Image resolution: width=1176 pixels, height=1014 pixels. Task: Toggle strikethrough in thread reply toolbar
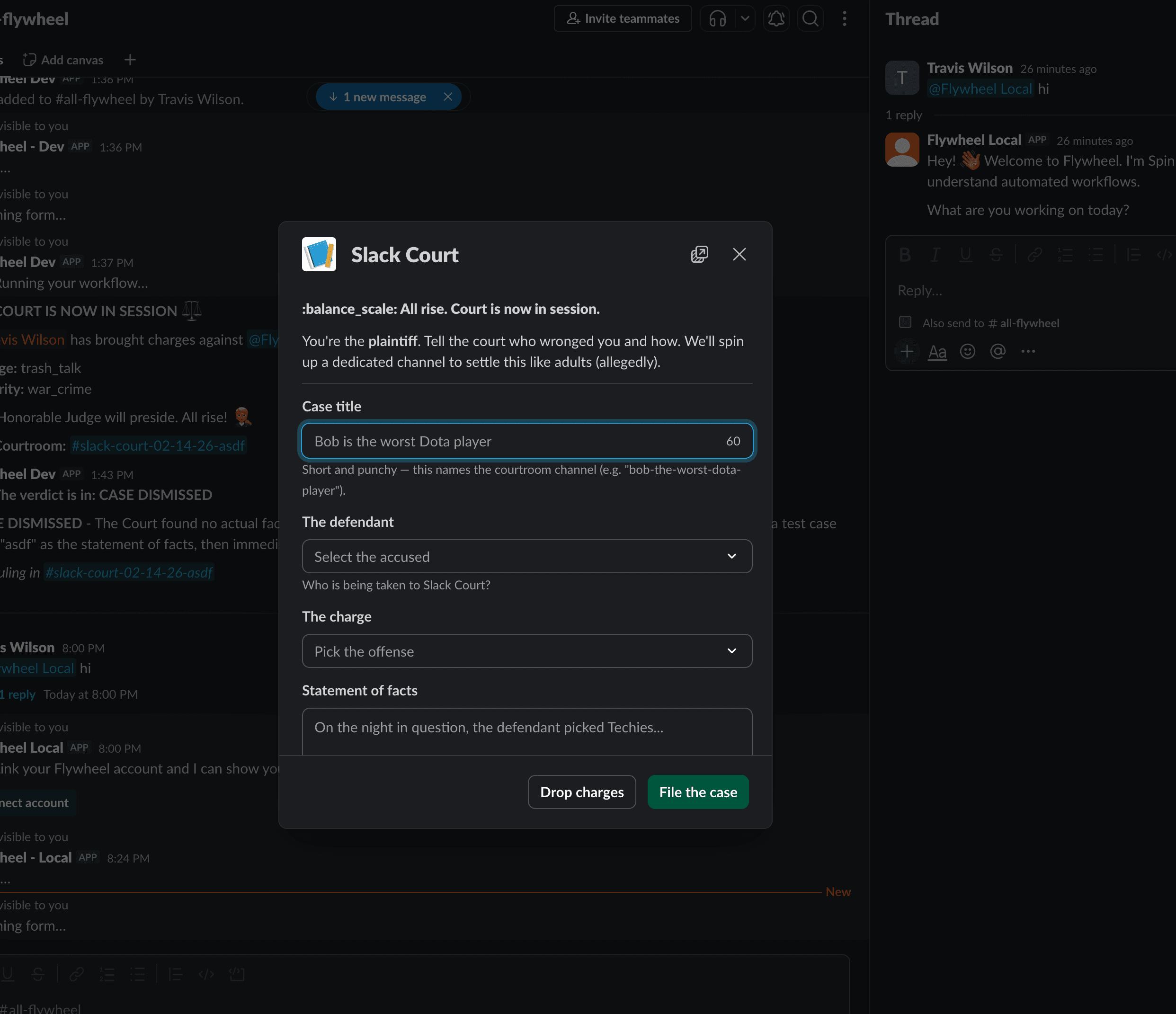[996, 255]
